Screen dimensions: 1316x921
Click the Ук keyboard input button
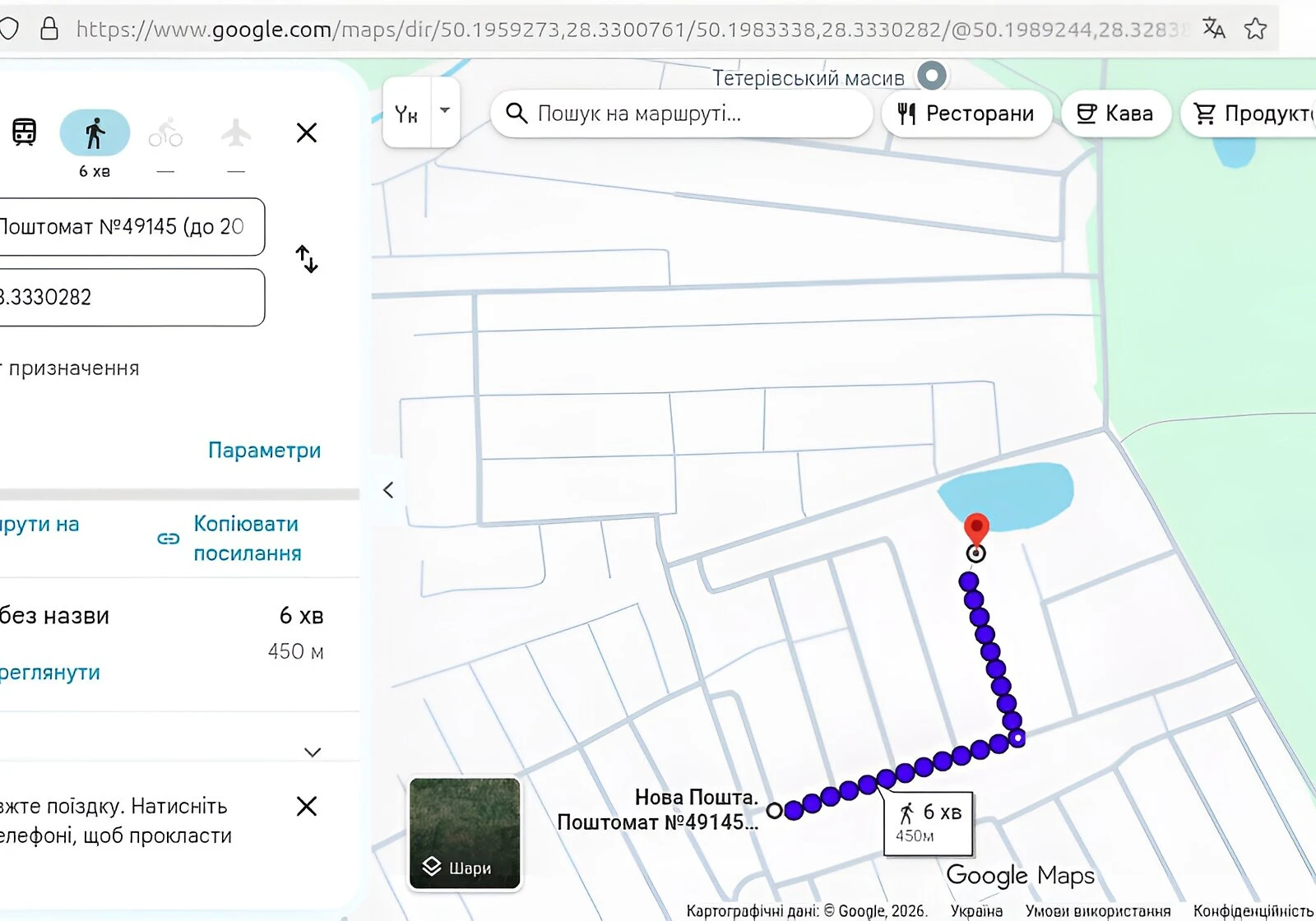pos(407,113)
